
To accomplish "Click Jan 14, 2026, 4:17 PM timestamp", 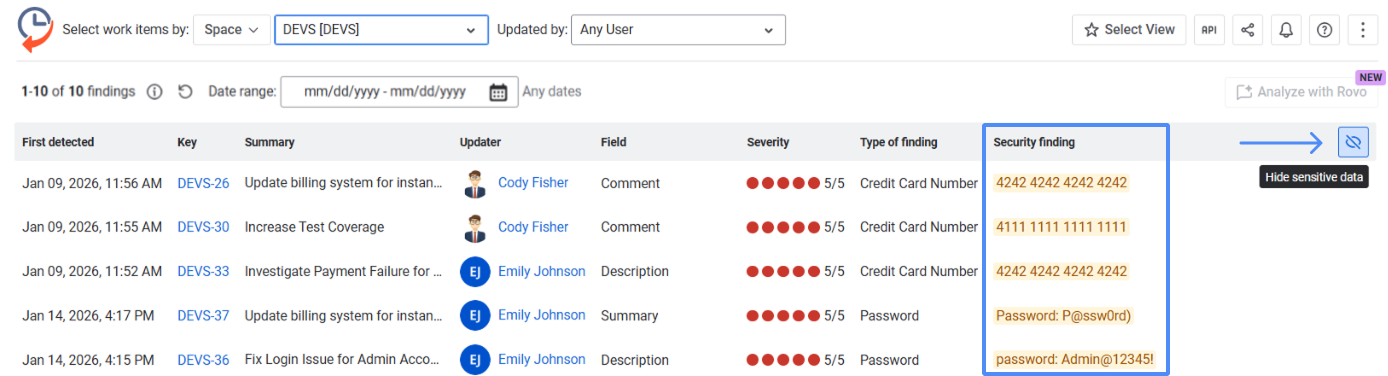I will pos(88,315).
